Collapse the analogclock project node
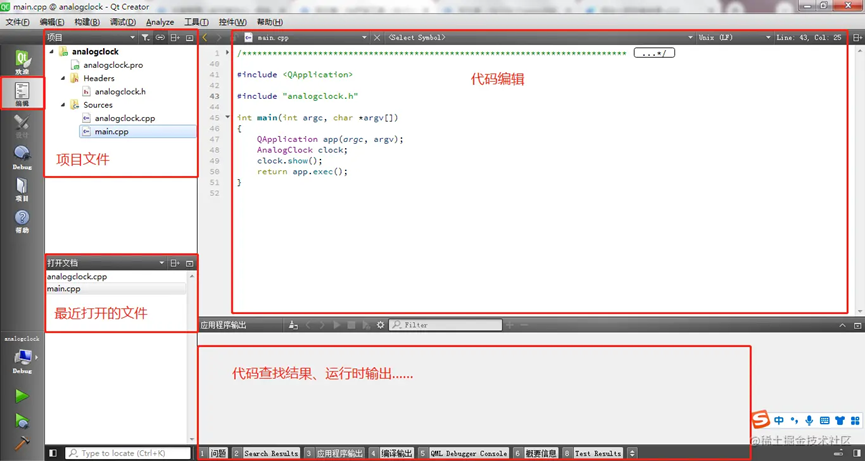The image size is (865, 461). coord(52,51)
